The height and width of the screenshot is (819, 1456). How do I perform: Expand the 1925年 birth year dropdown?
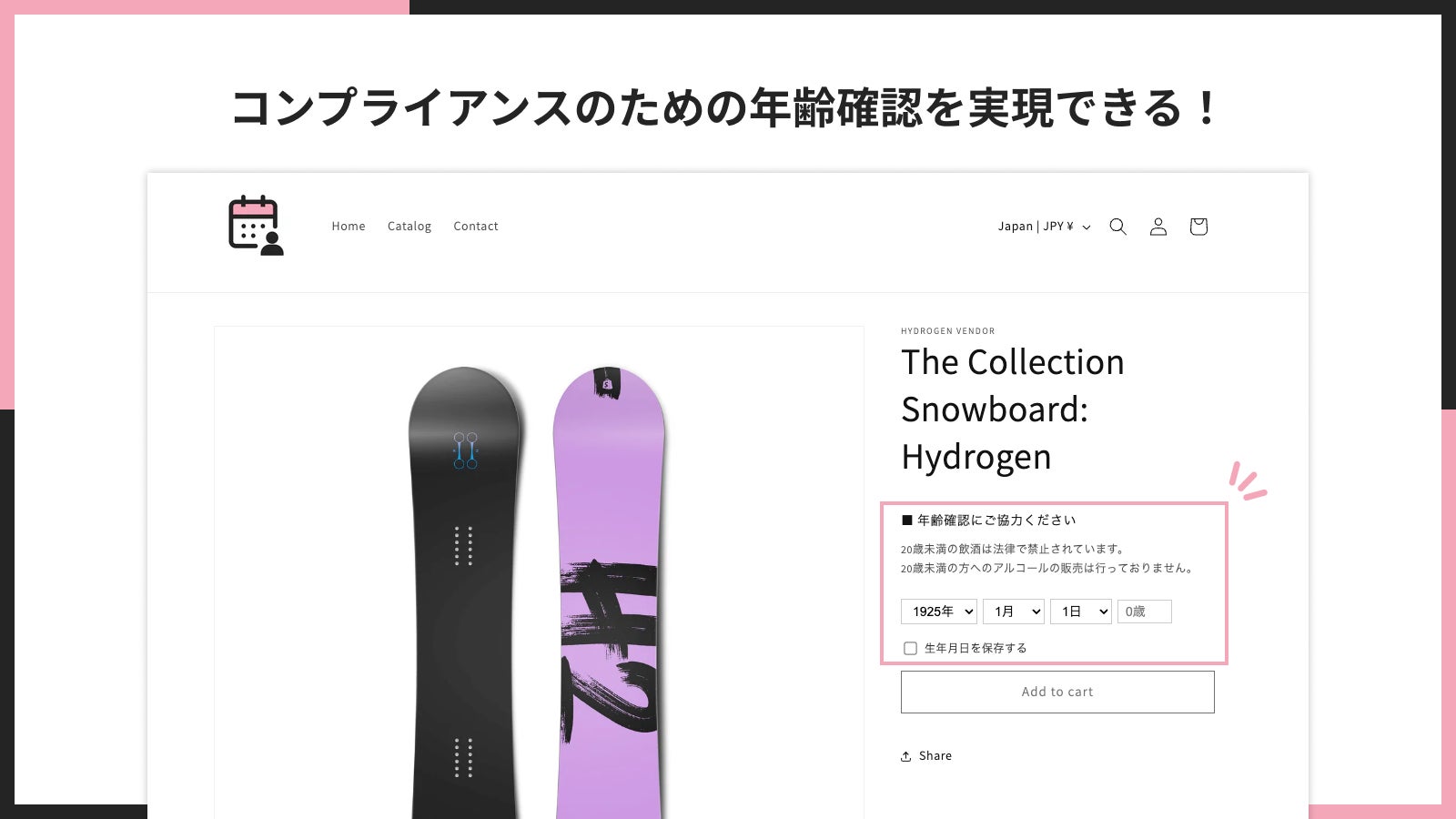click(x=938, y=612)
